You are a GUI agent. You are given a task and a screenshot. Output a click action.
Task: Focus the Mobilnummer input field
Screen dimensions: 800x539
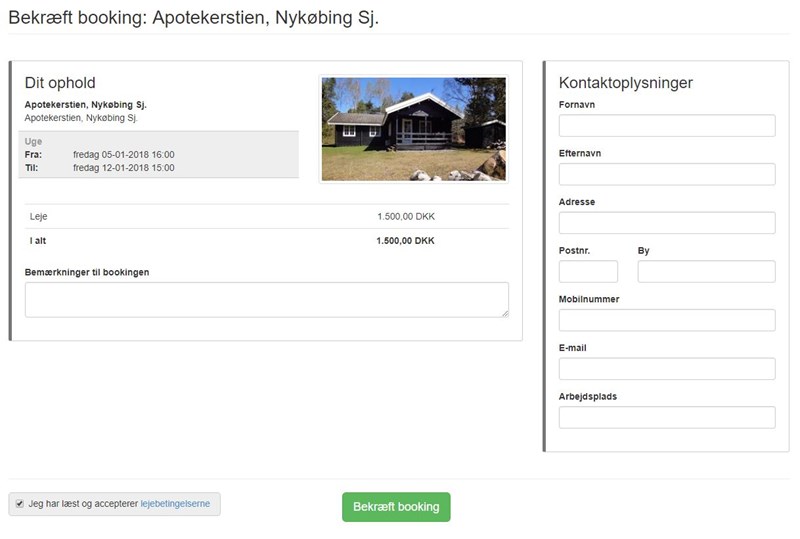[667, 320]
